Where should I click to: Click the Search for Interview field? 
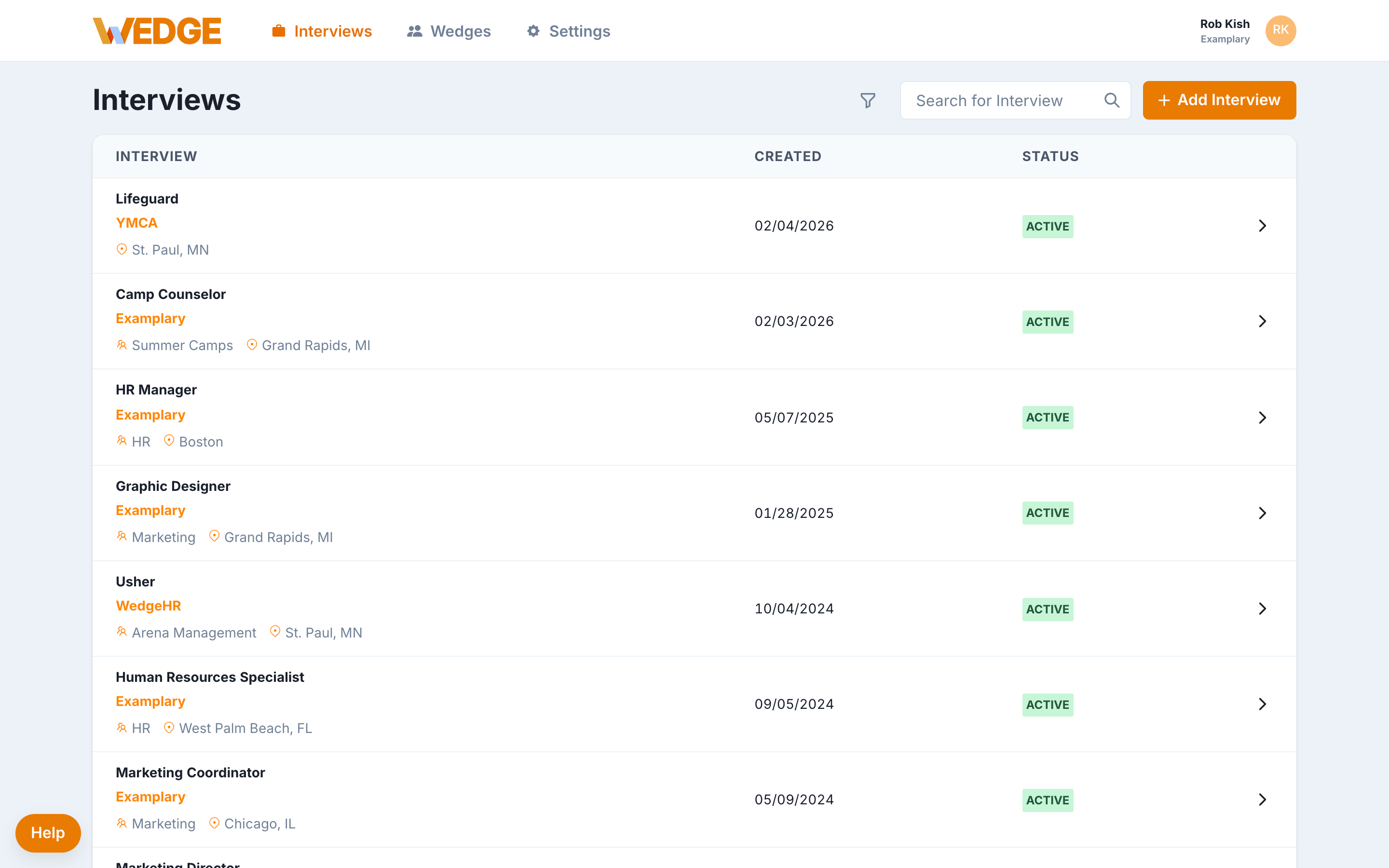[999, 100]
